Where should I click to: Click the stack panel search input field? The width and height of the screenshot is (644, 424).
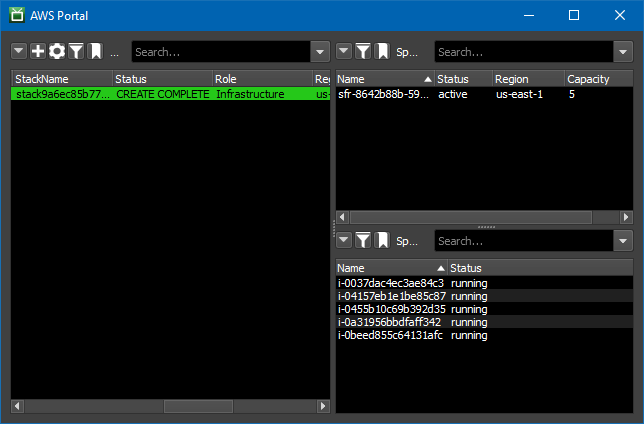[x=220, y=52]
